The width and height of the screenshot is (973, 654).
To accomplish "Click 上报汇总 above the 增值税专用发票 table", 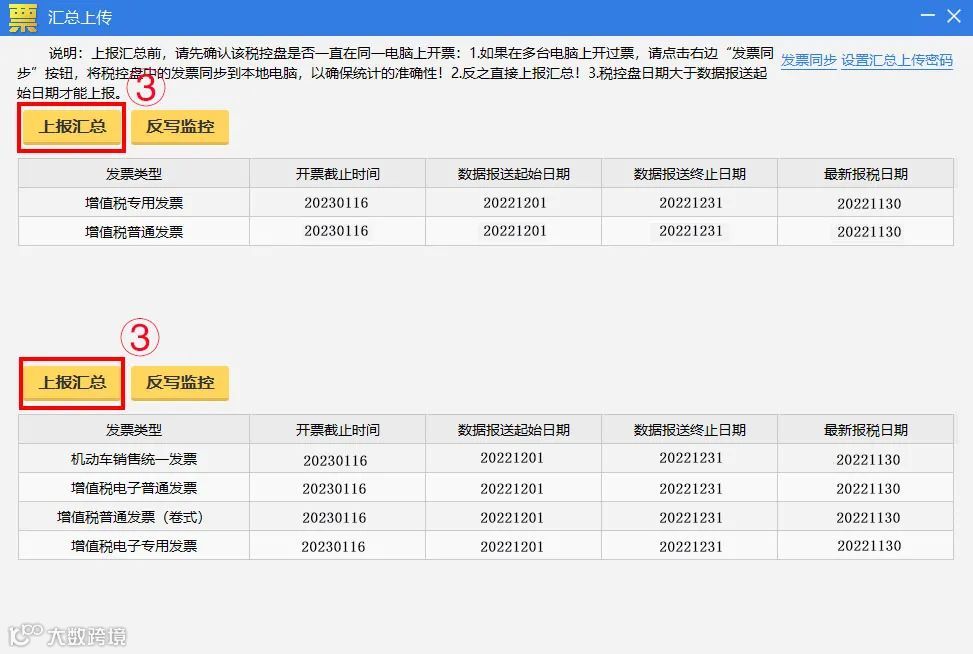I will tap(72, 127).
